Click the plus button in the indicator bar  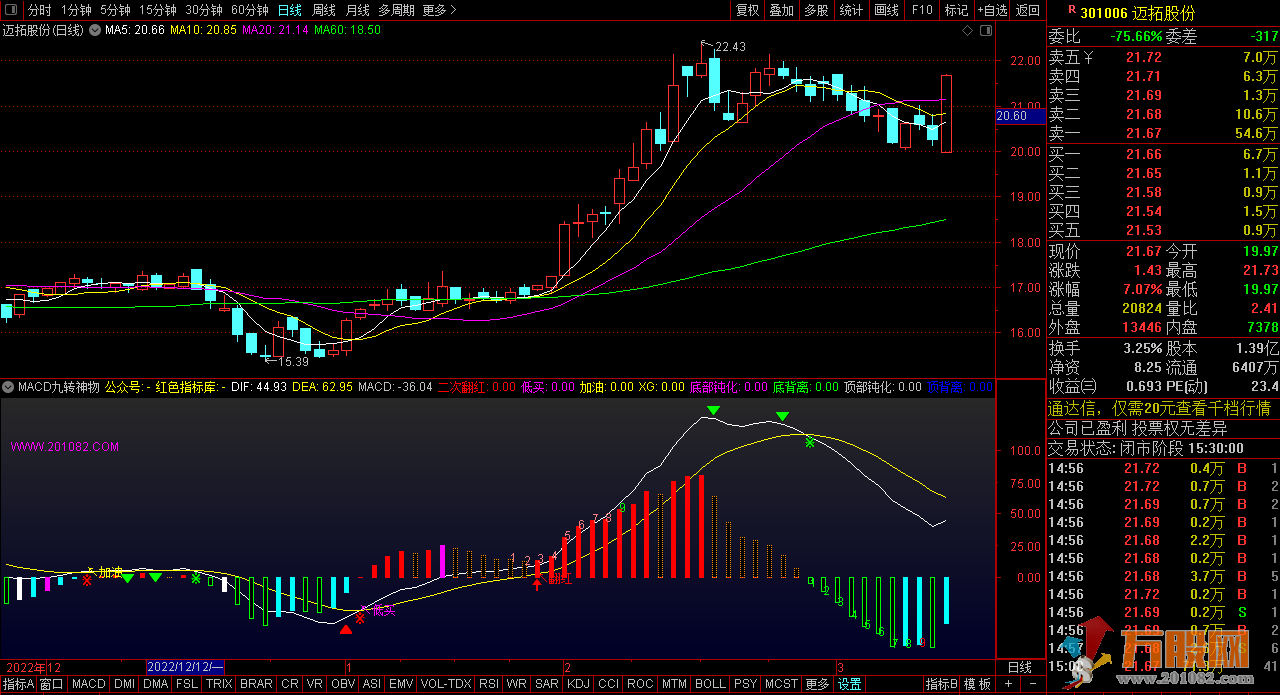[x=1006, y=685]
